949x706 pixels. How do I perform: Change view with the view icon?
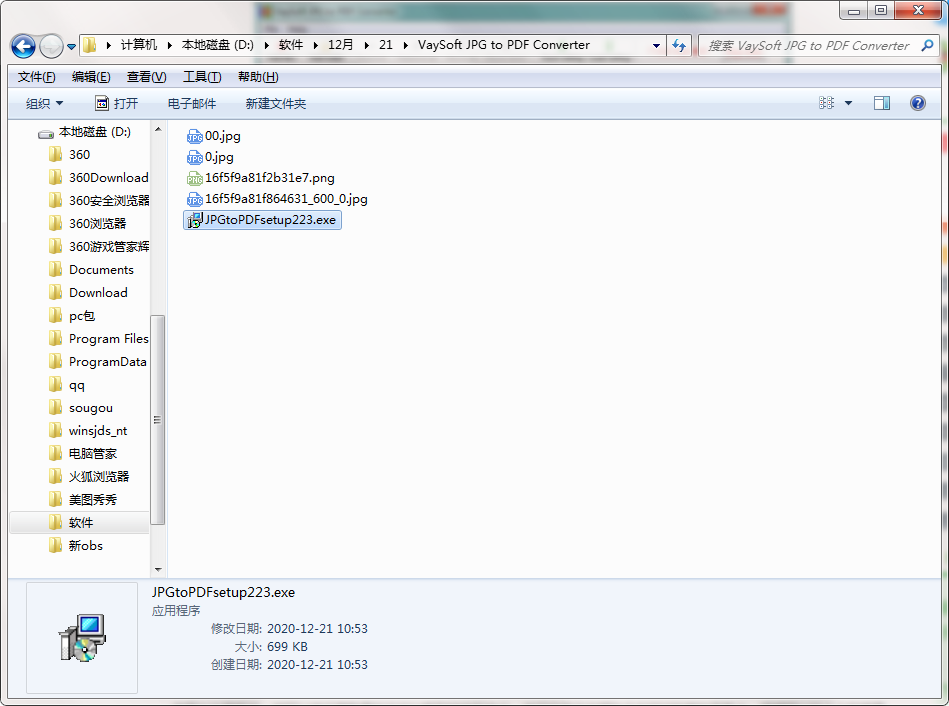point(826,103)
